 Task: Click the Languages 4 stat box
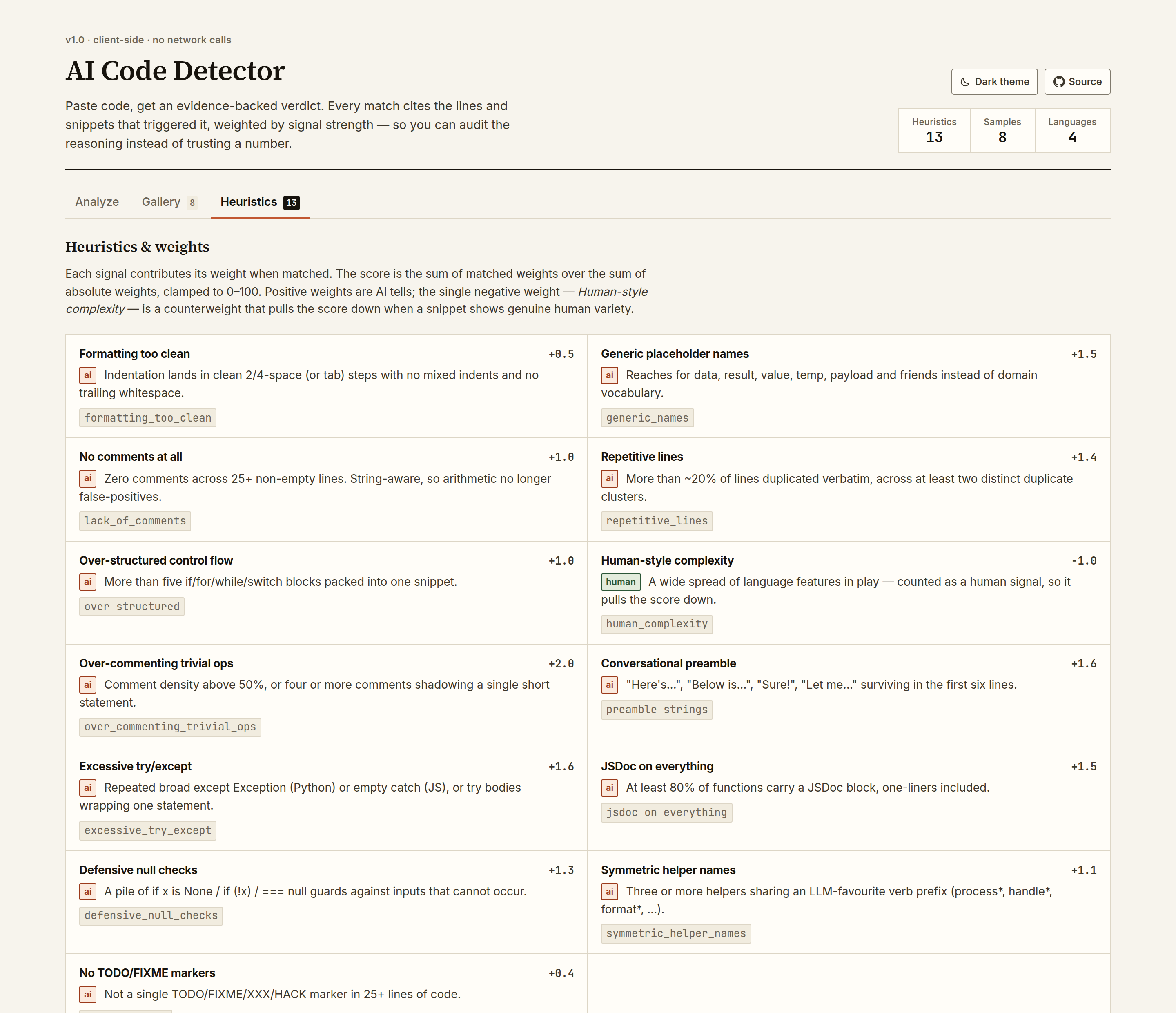pos(1072,130)
